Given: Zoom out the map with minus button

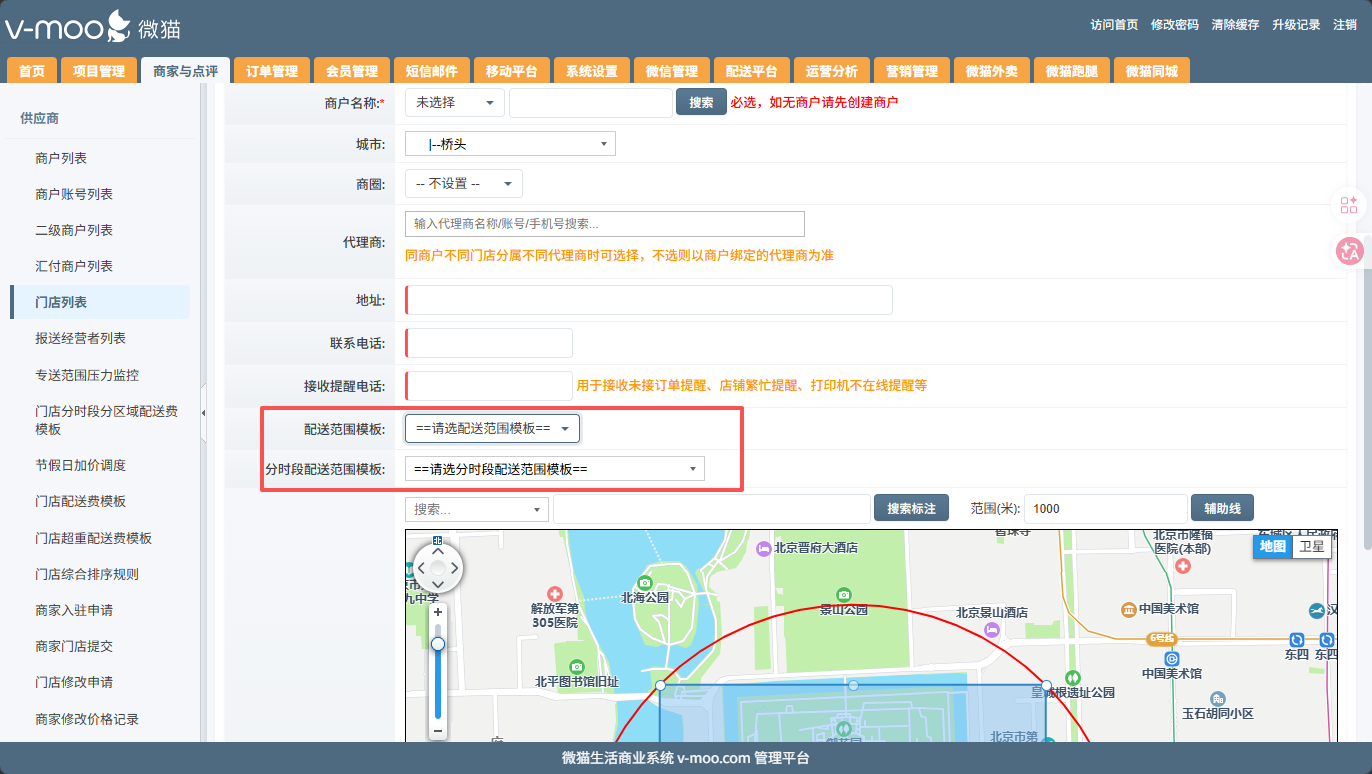Looking at the screenshot, I should [438, 731].
